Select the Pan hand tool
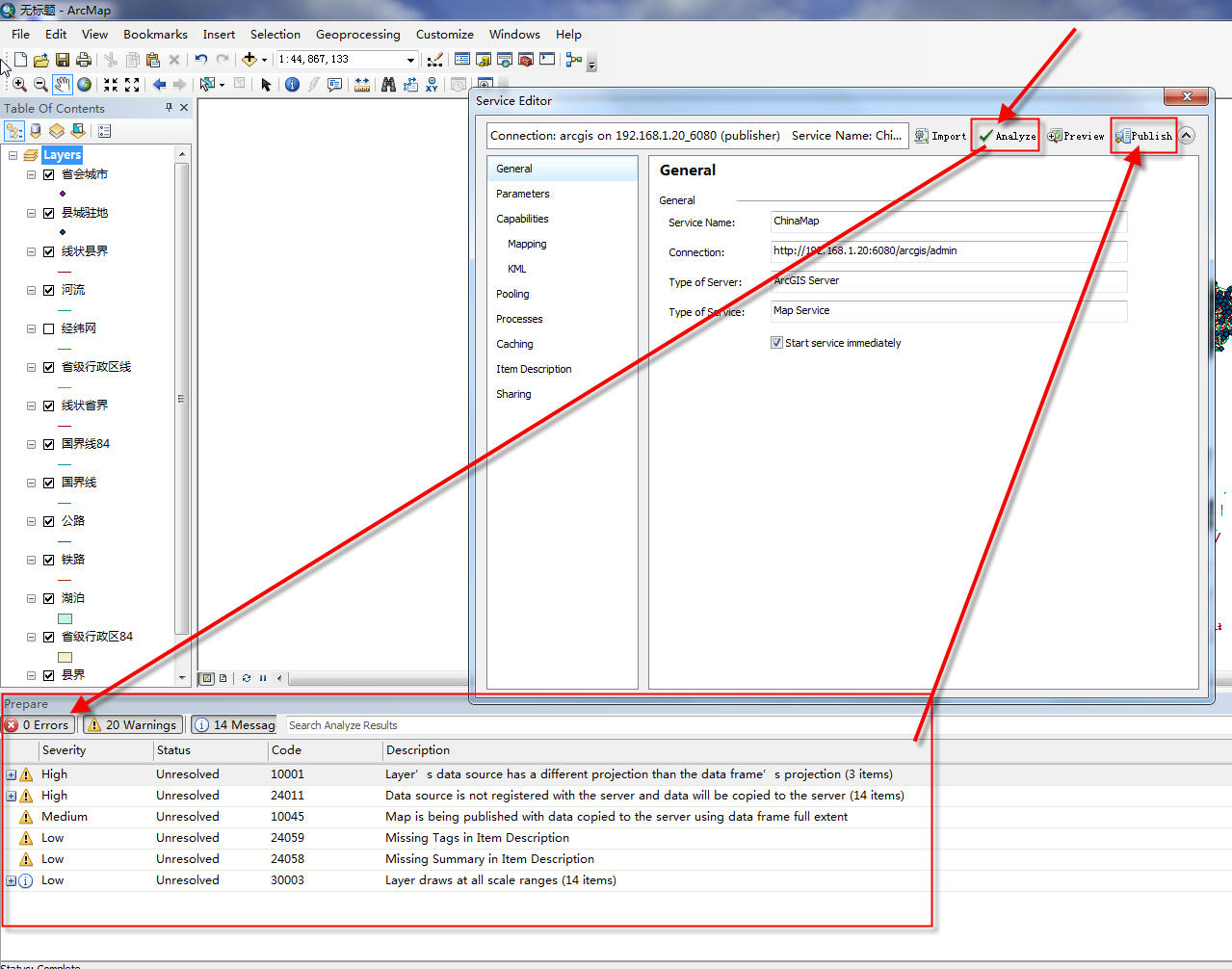The height and width of the screenshot is (969, 1232). coord(63,85)
